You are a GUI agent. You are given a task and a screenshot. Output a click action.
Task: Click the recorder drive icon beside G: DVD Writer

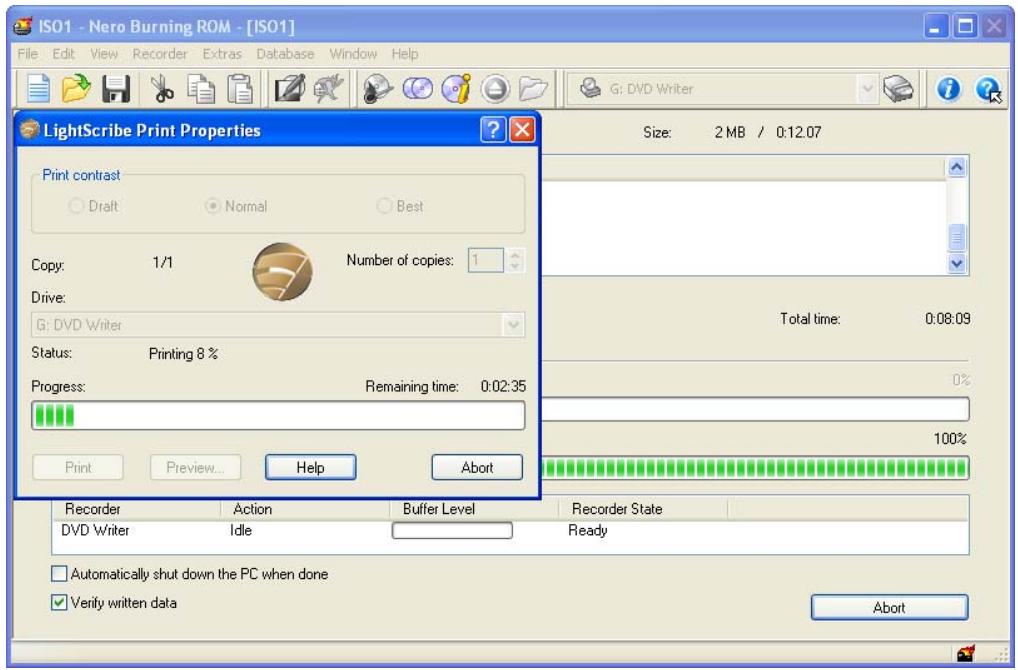click(590, 88)
